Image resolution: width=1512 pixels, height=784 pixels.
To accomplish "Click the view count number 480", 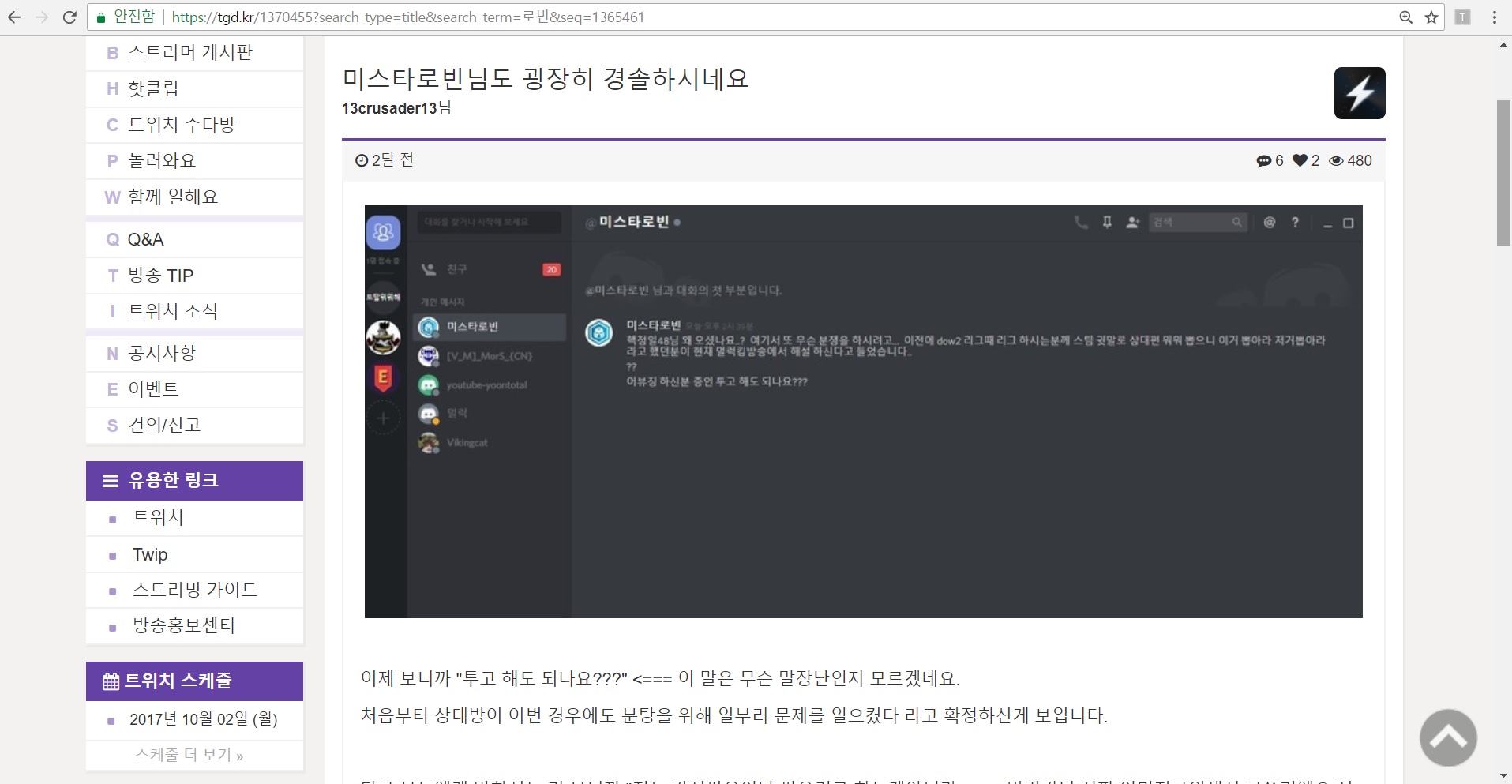I will pos(1360,161).
